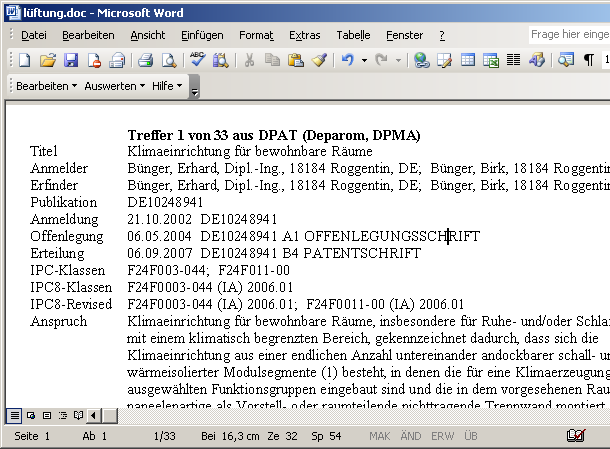The width and height of the screenshot is (610, 449).
Task: Click the horizontal scrollbar left arrow
Action: pos(94,416)
